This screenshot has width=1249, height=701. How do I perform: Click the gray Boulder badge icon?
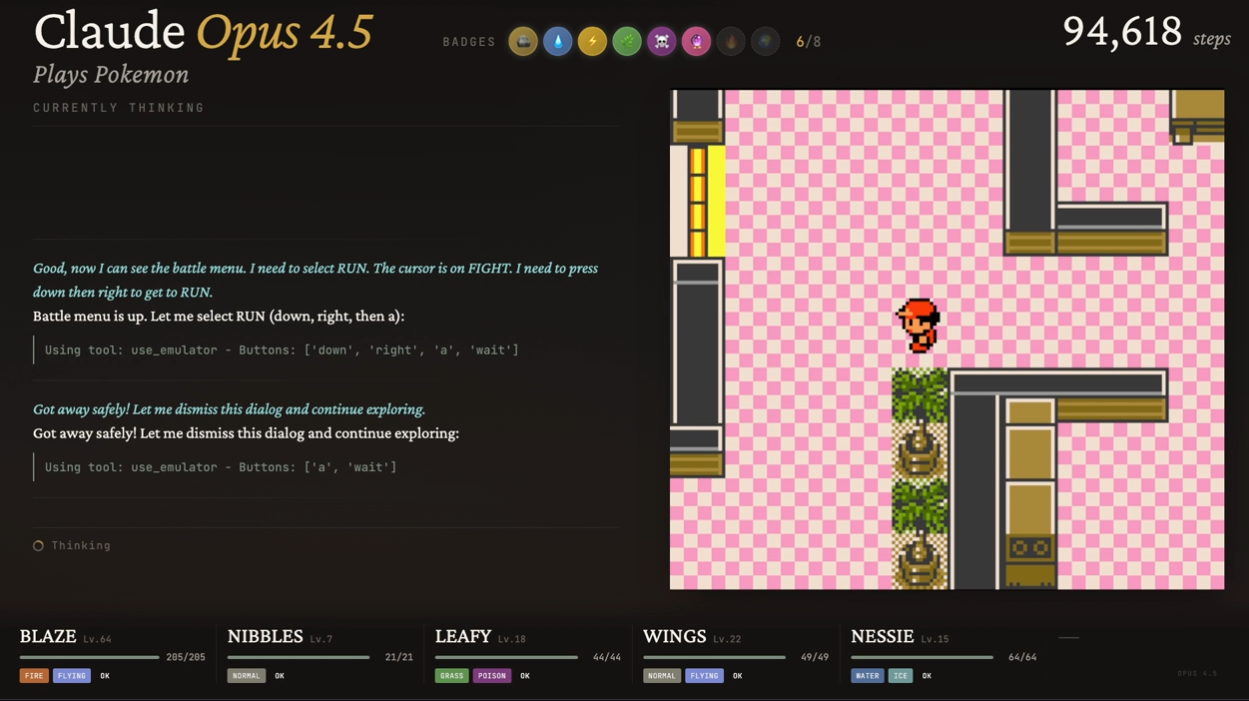coord(523,41)
